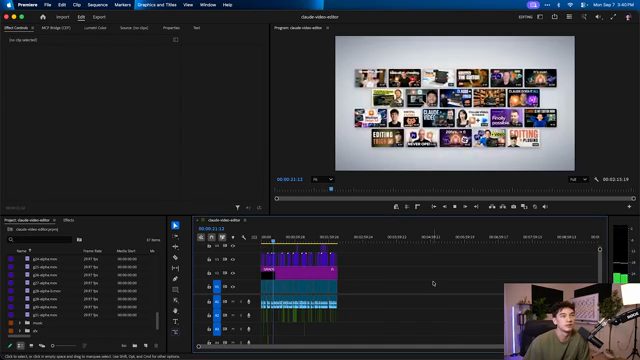The image size is (640, 360).
Task: Select the Slip tool
Action: [x=175, y=268]
